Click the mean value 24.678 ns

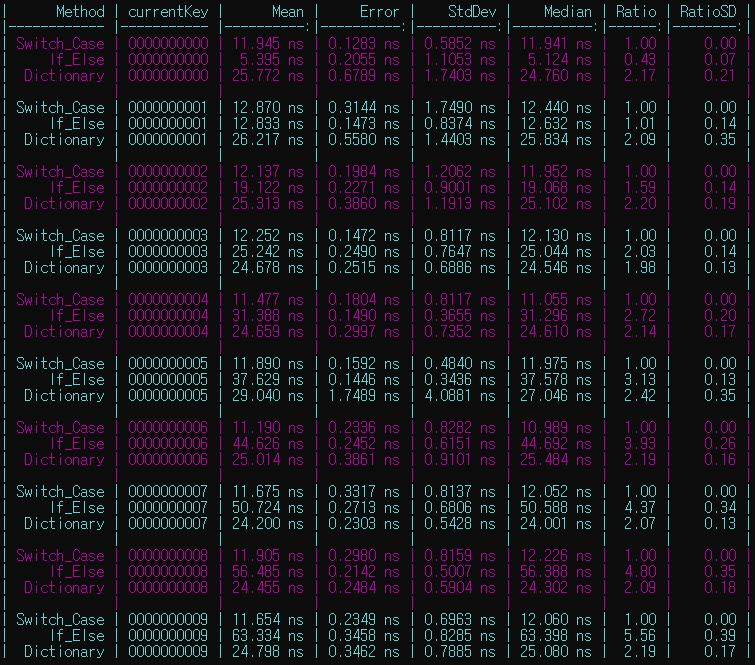(268, 268)
